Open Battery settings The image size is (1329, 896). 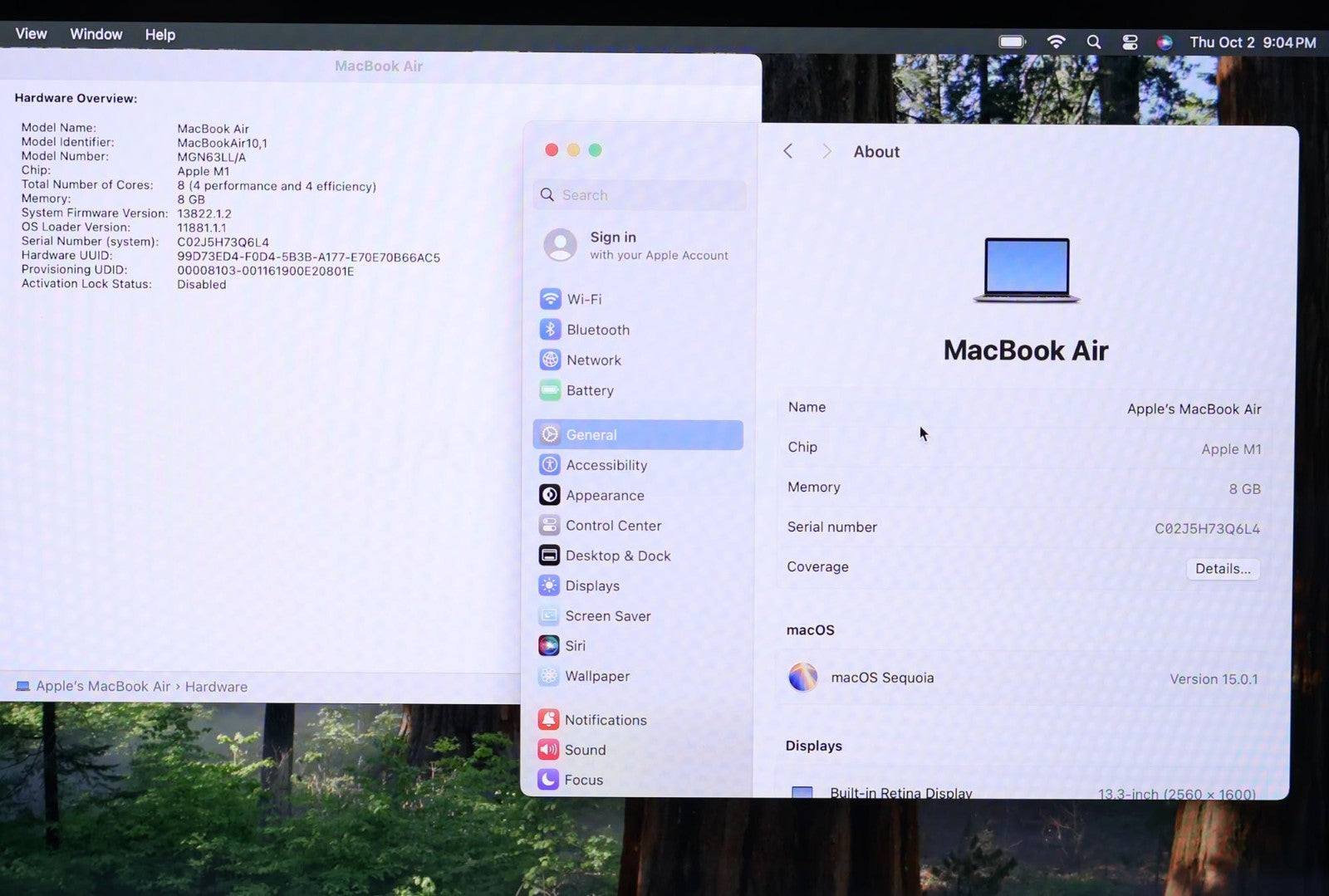pyautogui.click(x=589, y=390)
